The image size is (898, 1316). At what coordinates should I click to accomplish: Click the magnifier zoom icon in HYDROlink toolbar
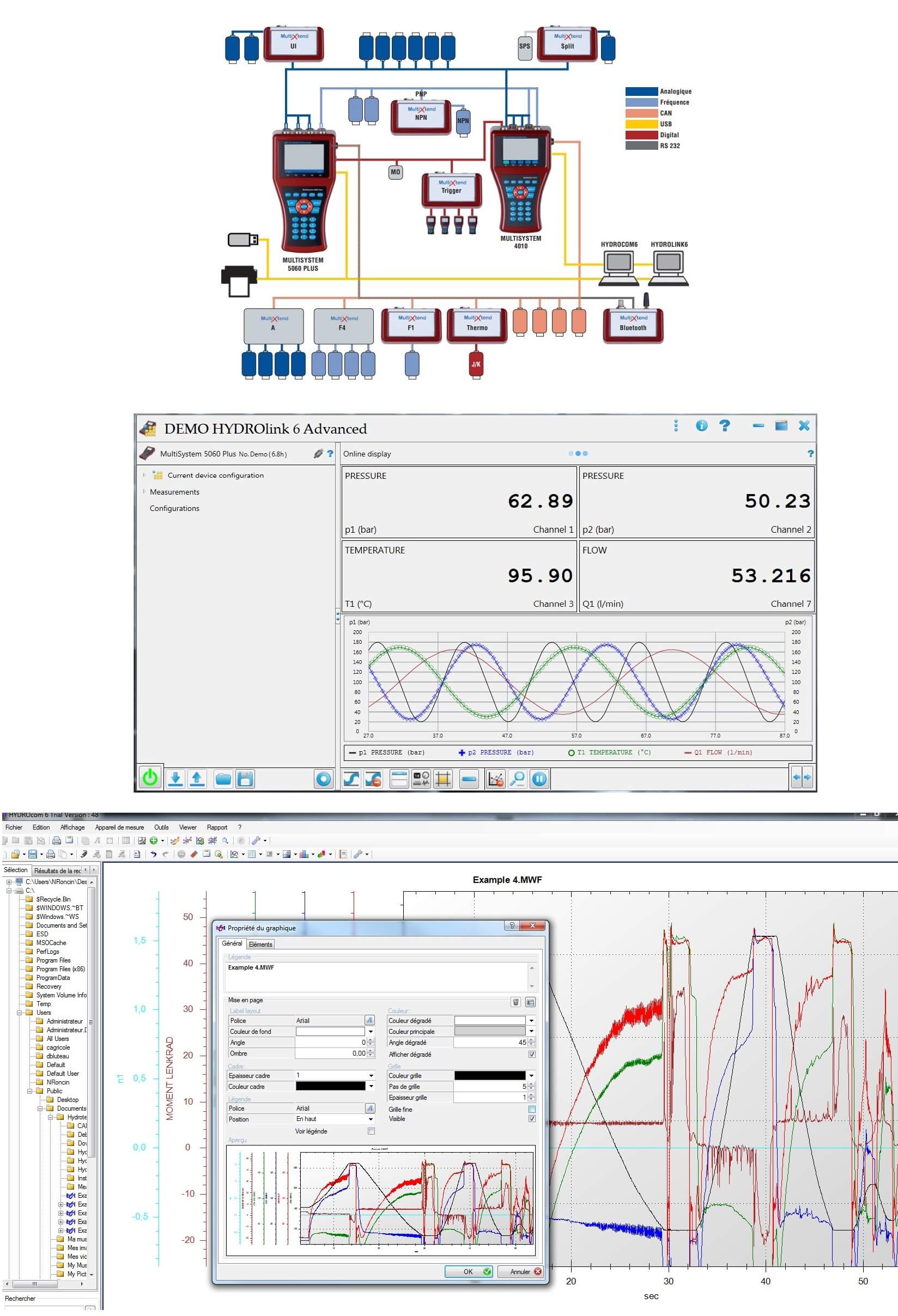pyautogui.click(x=517, y=778)
